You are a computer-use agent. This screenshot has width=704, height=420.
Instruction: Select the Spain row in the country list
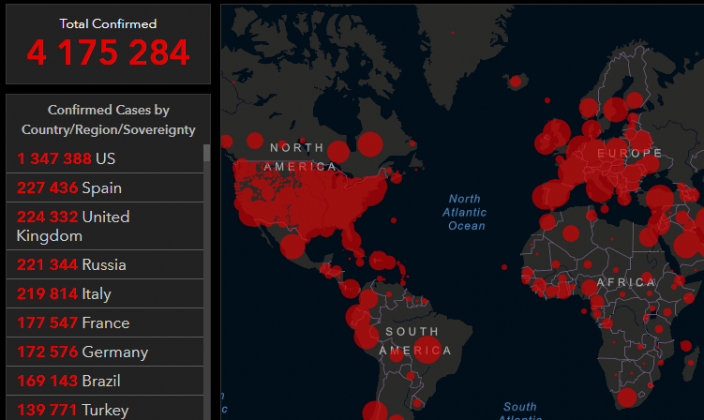[x=105, y=188]
